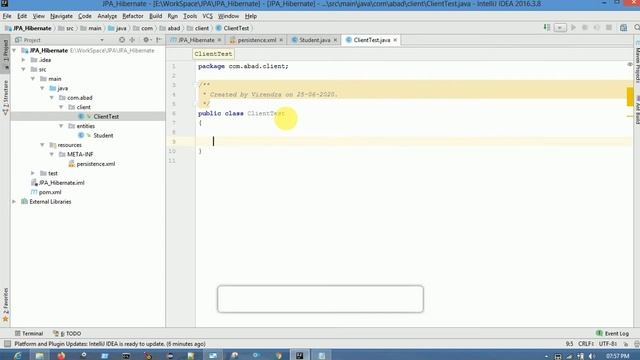640x360 pixels.
Task: Select Student class in project tree
Action: 103,135
